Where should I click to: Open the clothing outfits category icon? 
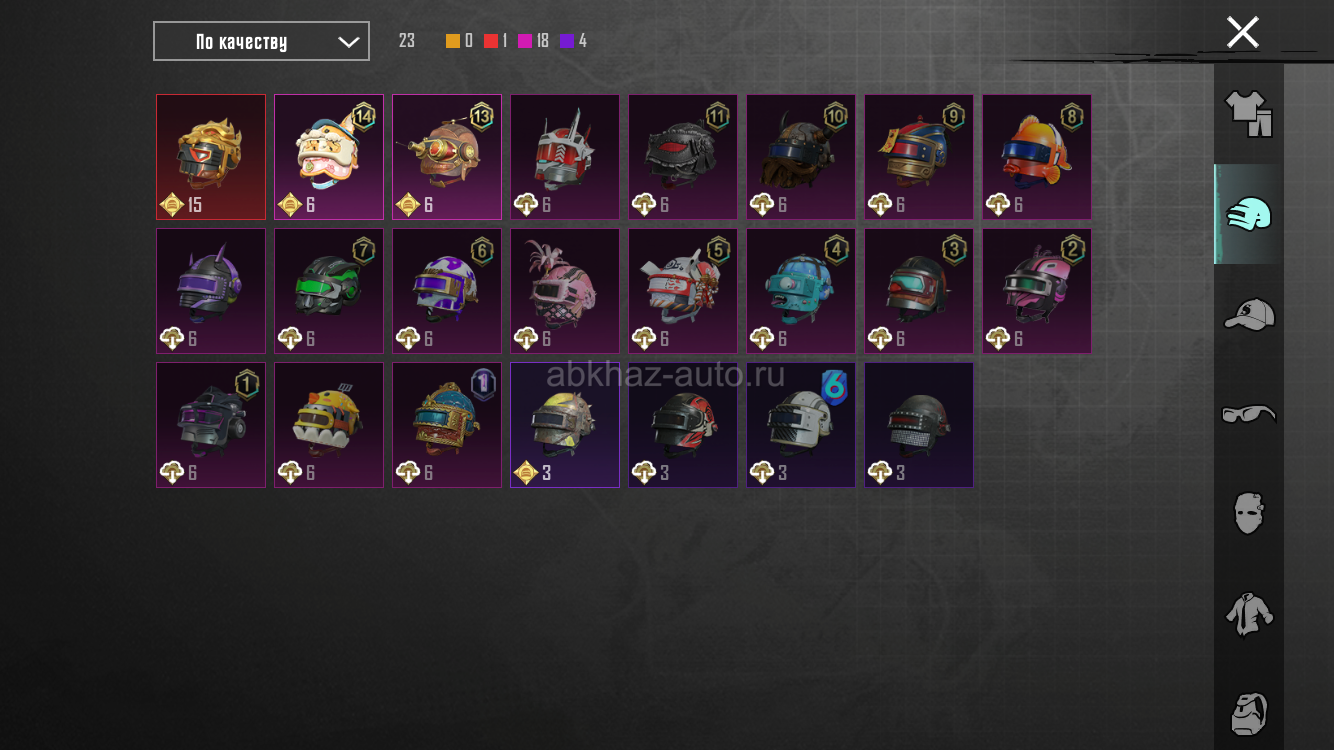[1248, 114]
